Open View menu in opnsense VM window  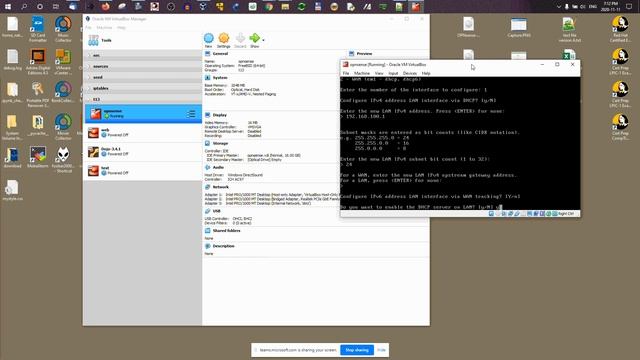click(379, 73)
